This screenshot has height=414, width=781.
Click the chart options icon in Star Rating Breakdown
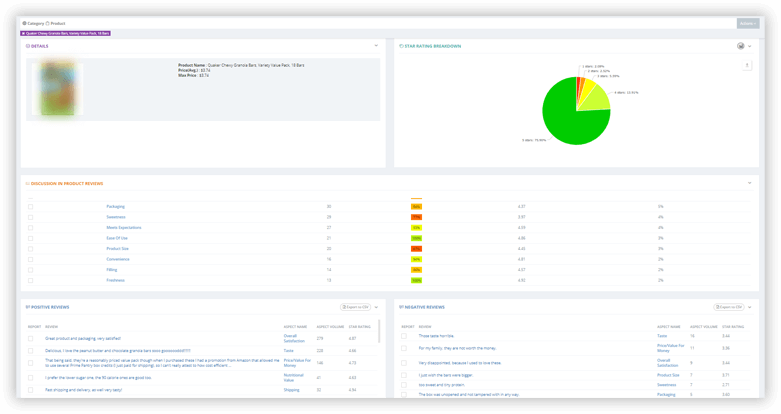[741, 46]
